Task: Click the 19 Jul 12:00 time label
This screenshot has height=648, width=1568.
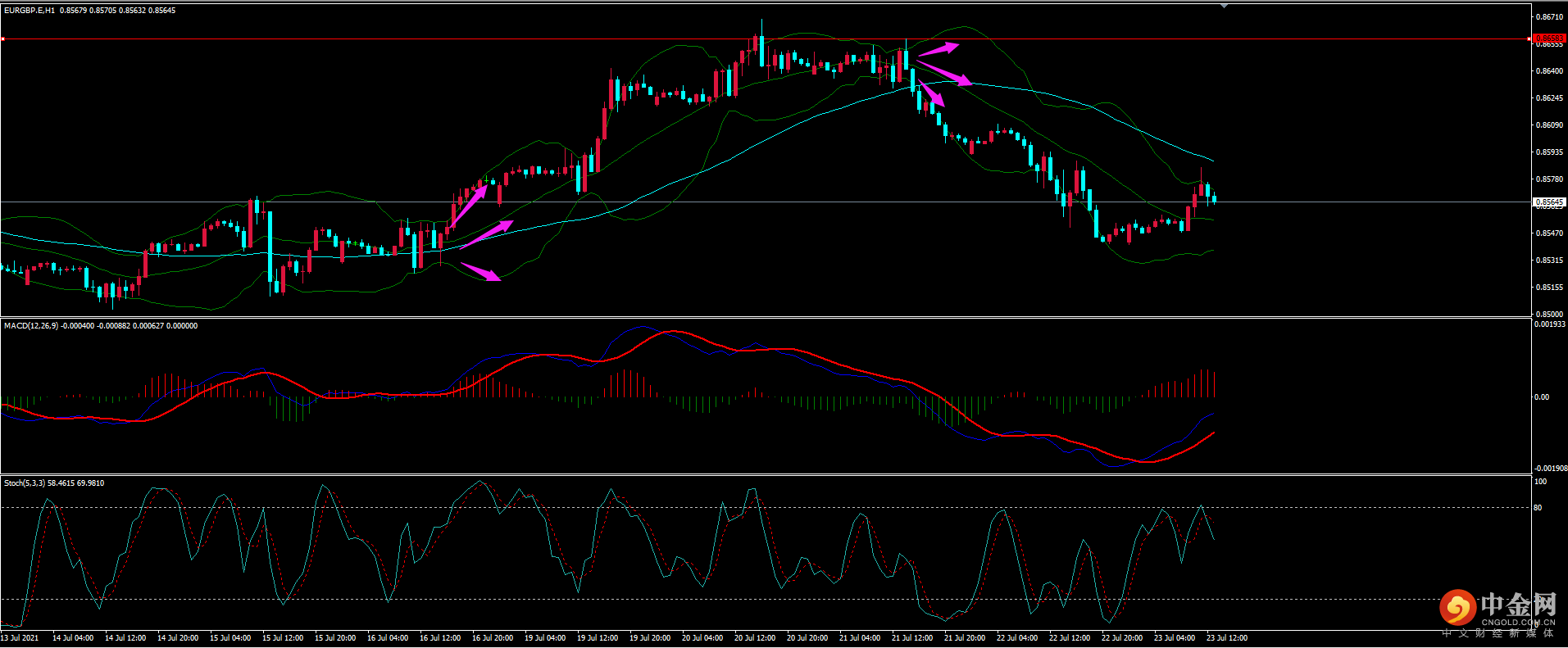Action: pos(598,638)
